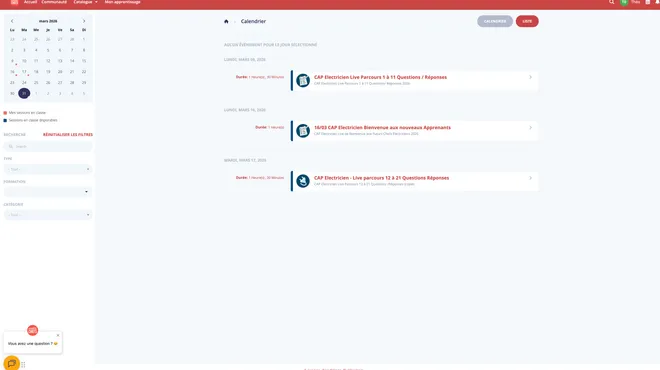Toggle 'Mes sessions en classe' red legend
Viewport: 660px width, 370px height.
click(25, 113)
